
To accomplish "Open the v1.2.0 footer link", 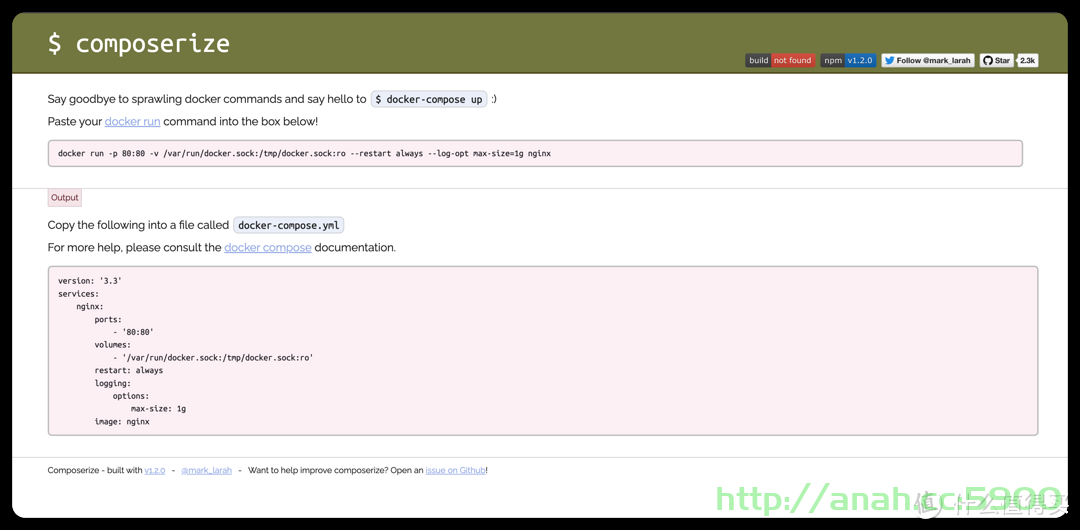I will (155, 470).
